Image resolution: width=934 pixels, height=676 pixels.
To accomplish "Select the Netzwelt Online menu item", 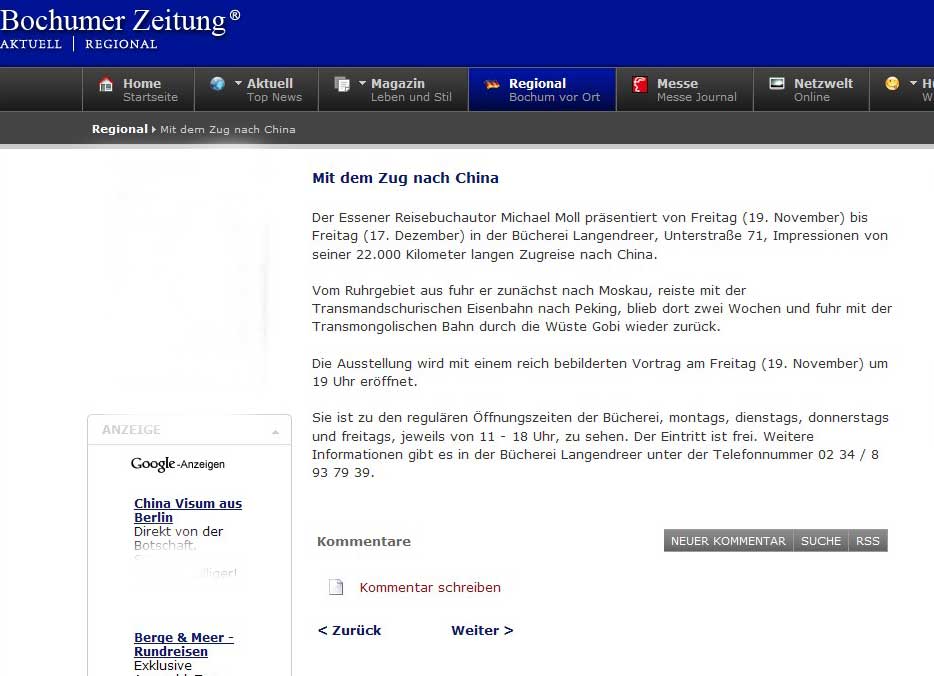I will pos(822,90).
